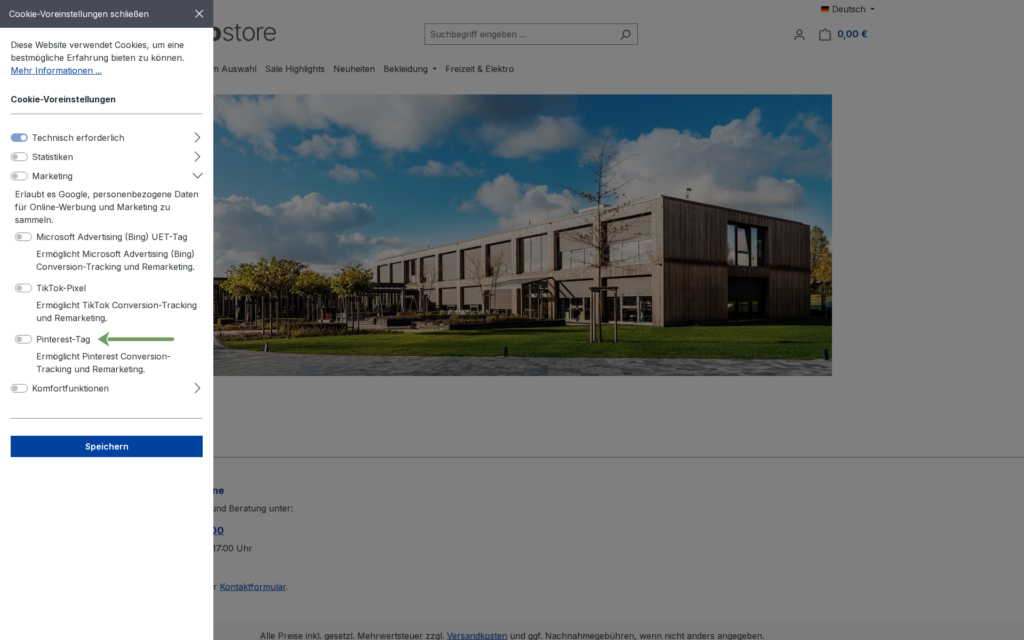Enable the TikTok-Pixel switch
The width and height of the screenshot is (1024, 640).
[x=24, y=288]
